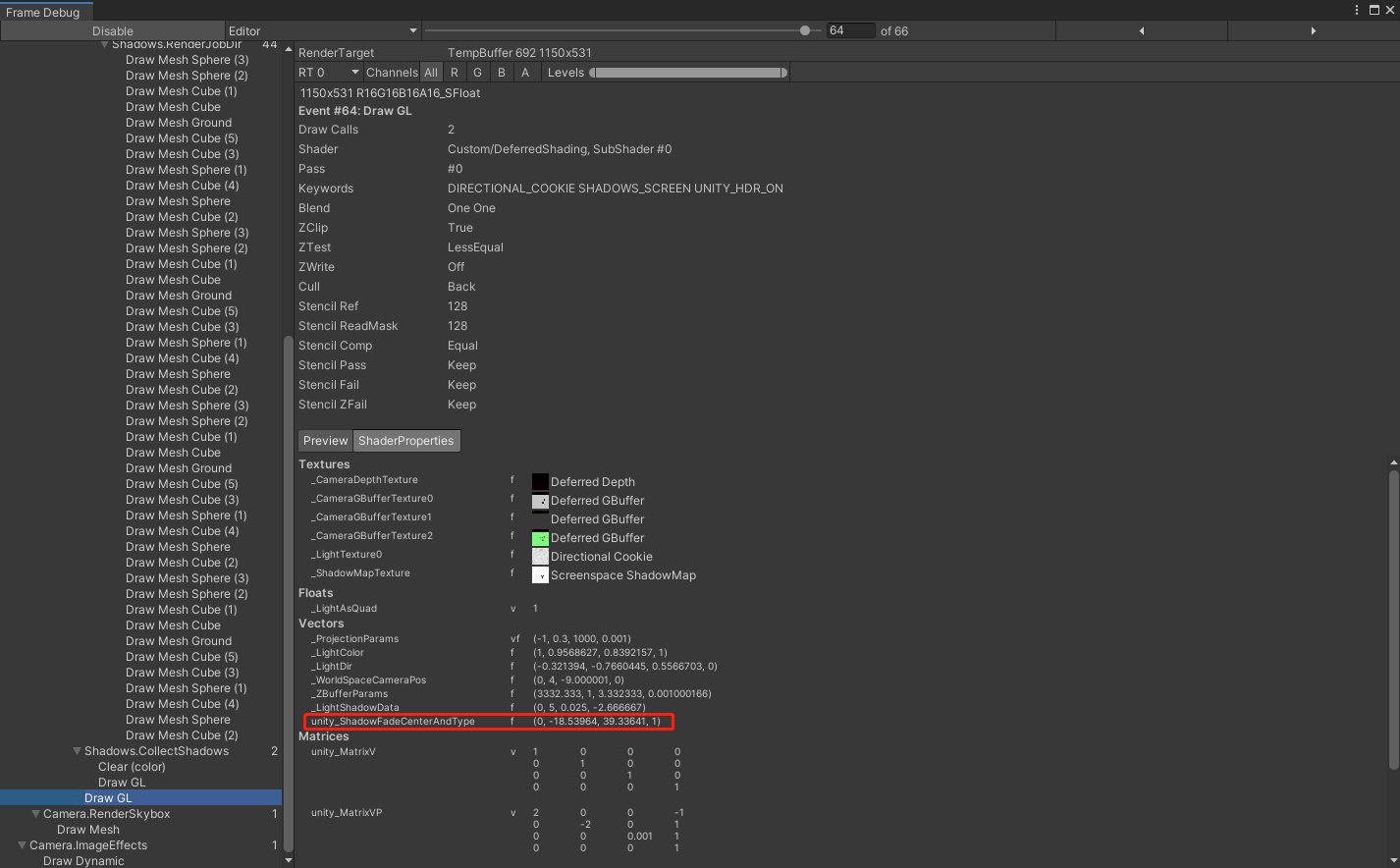Image resolution: width=1400 pixels, height=868 pixels.
Task: Disable the frame debugger
Action: [113, 31]
